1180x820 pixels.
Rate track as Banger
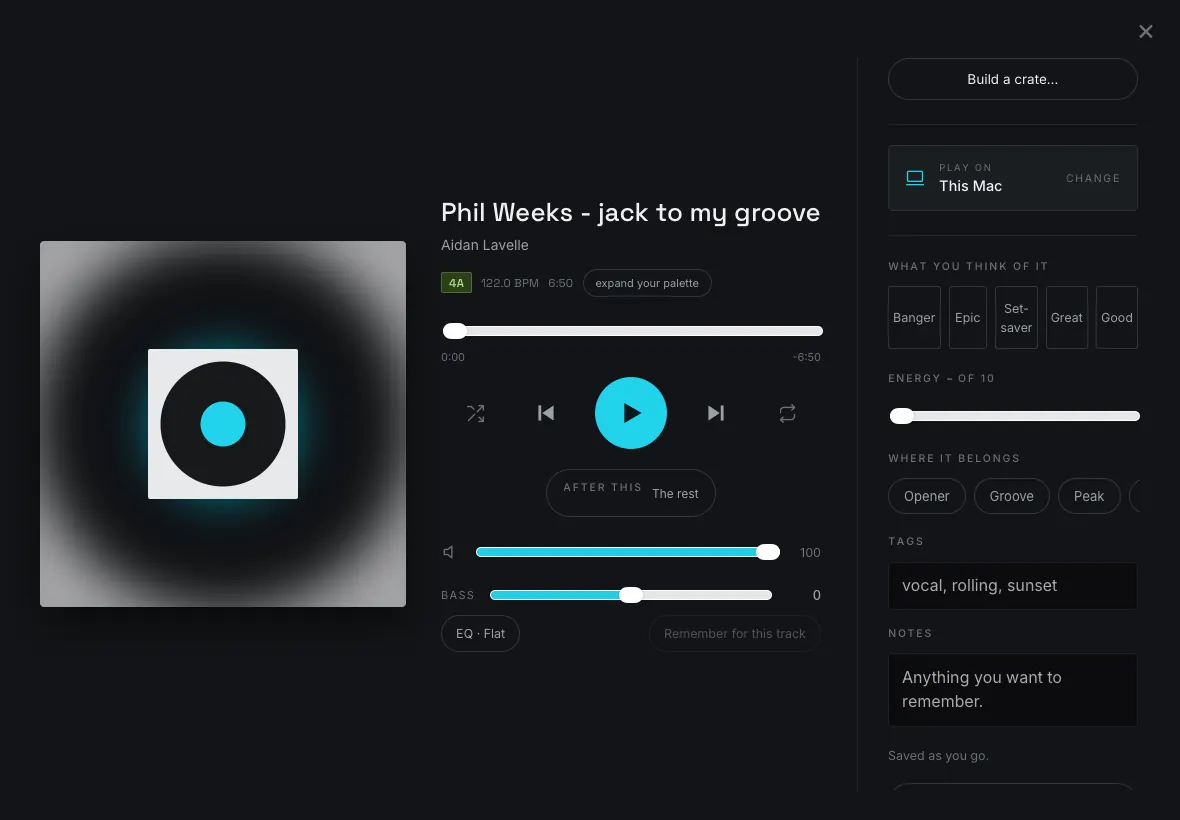point(914,317)
